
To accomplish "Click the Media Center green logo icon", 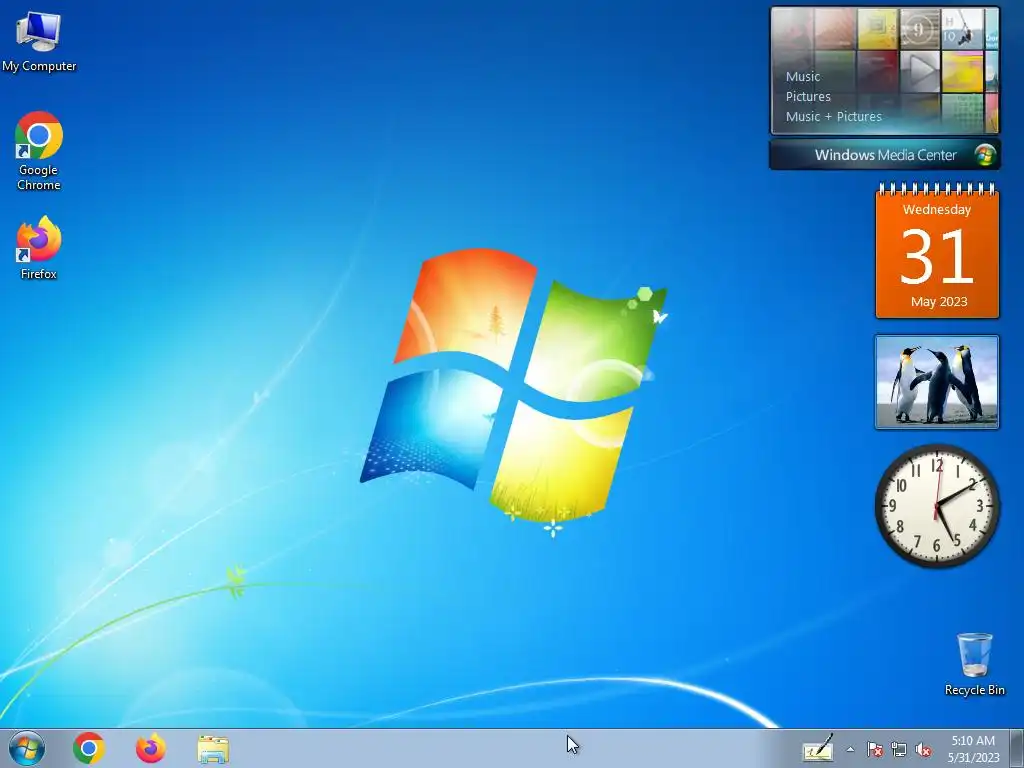I will (985, 155).
